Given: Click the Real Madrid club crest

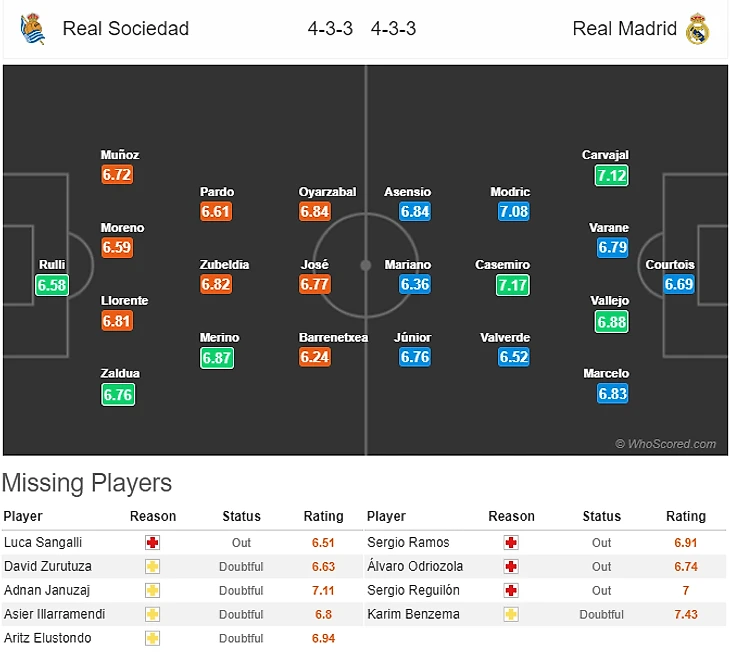Looking at the screenshot, I should click(698, 29).
